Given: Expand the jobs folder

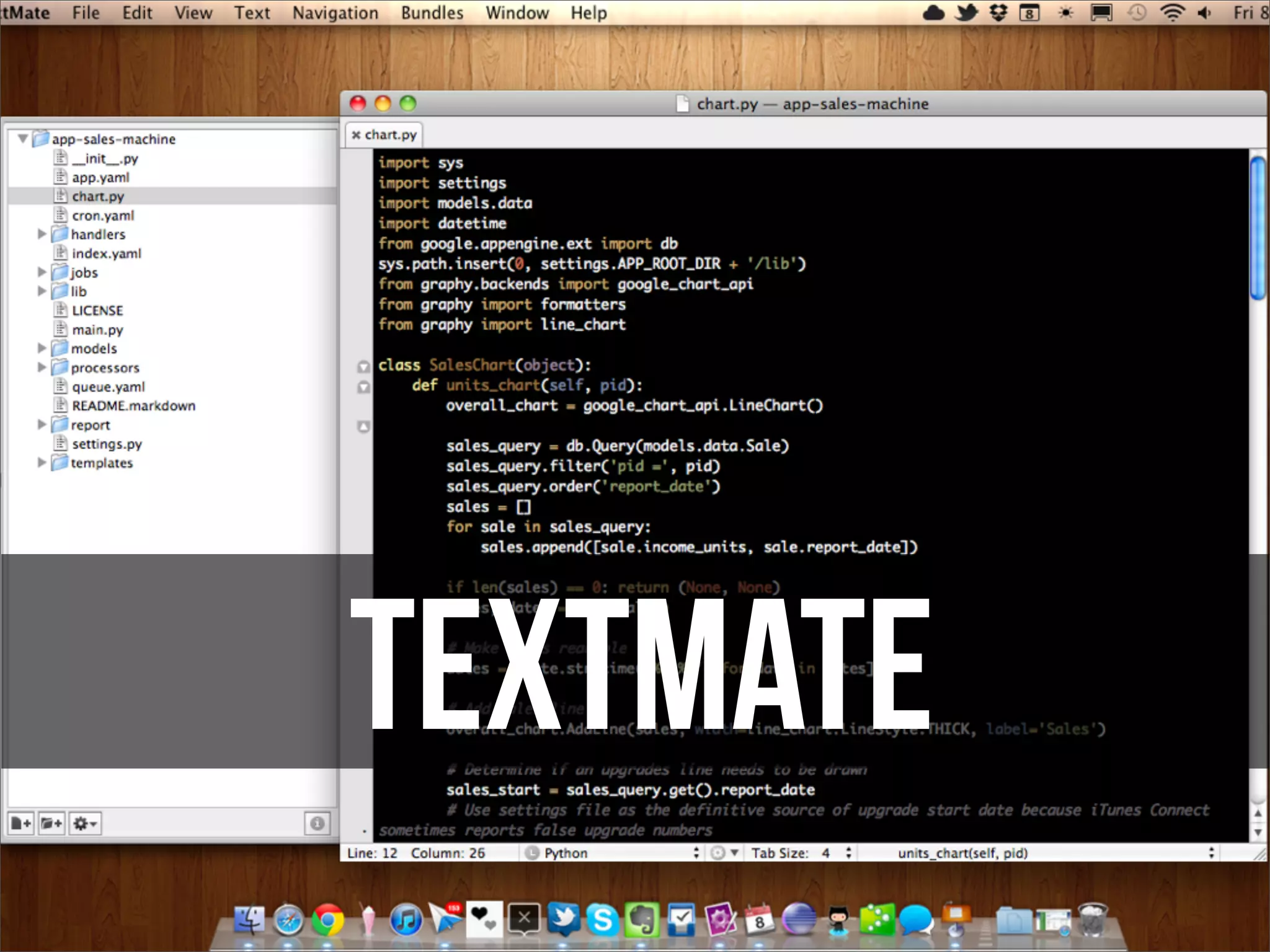Looking at the screenshot, I should click(x=42, y=271).
